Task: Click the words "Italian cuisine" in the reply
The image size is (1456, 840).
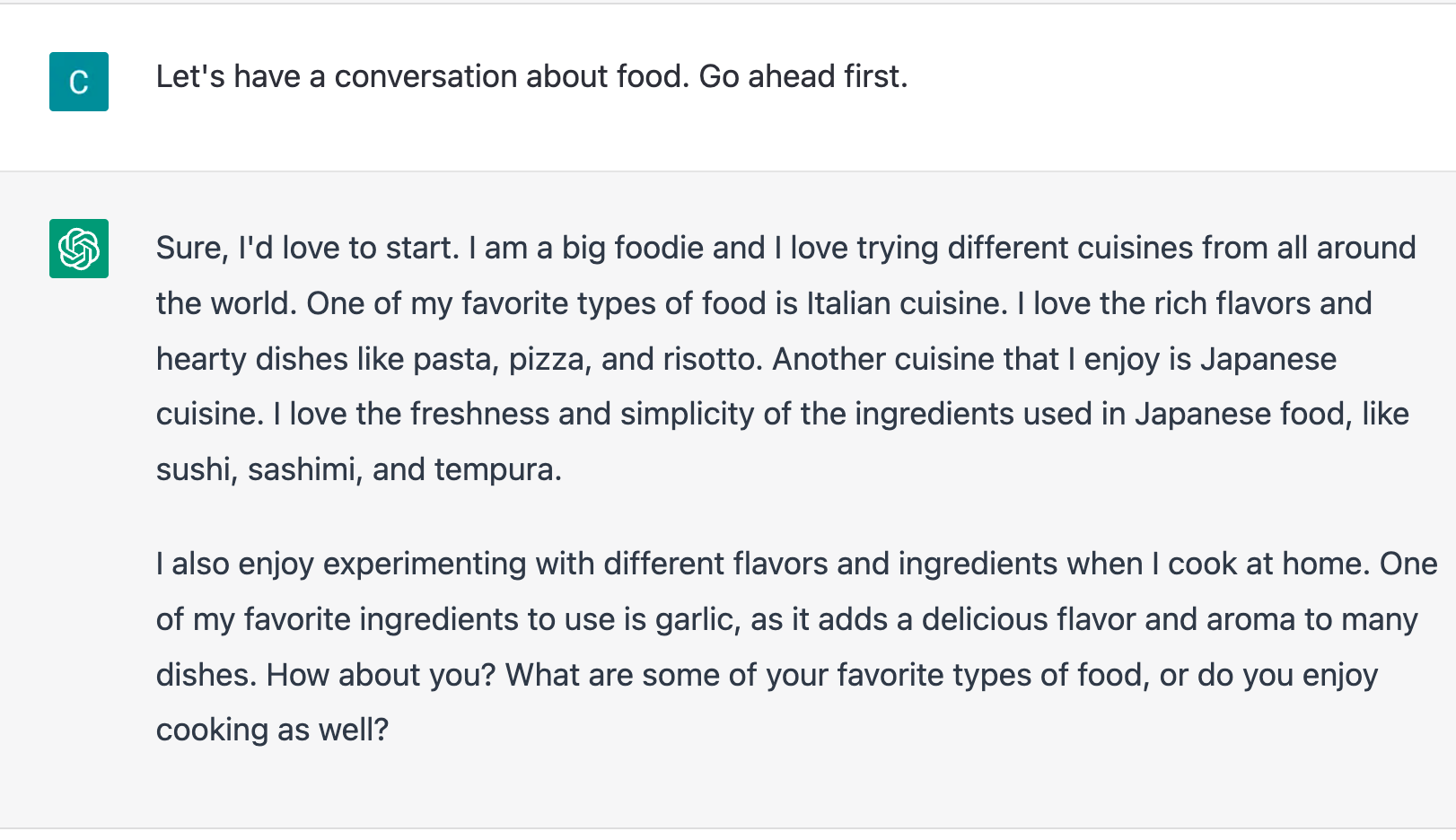Action: click(907, 303)
